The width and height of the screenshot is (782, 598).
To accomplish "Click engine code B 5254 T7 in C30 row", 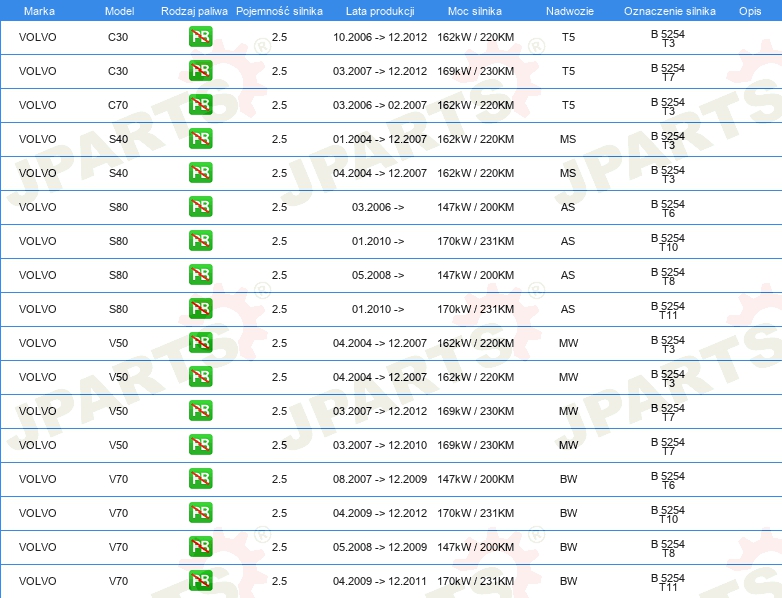I will click(x=668, y=72).
